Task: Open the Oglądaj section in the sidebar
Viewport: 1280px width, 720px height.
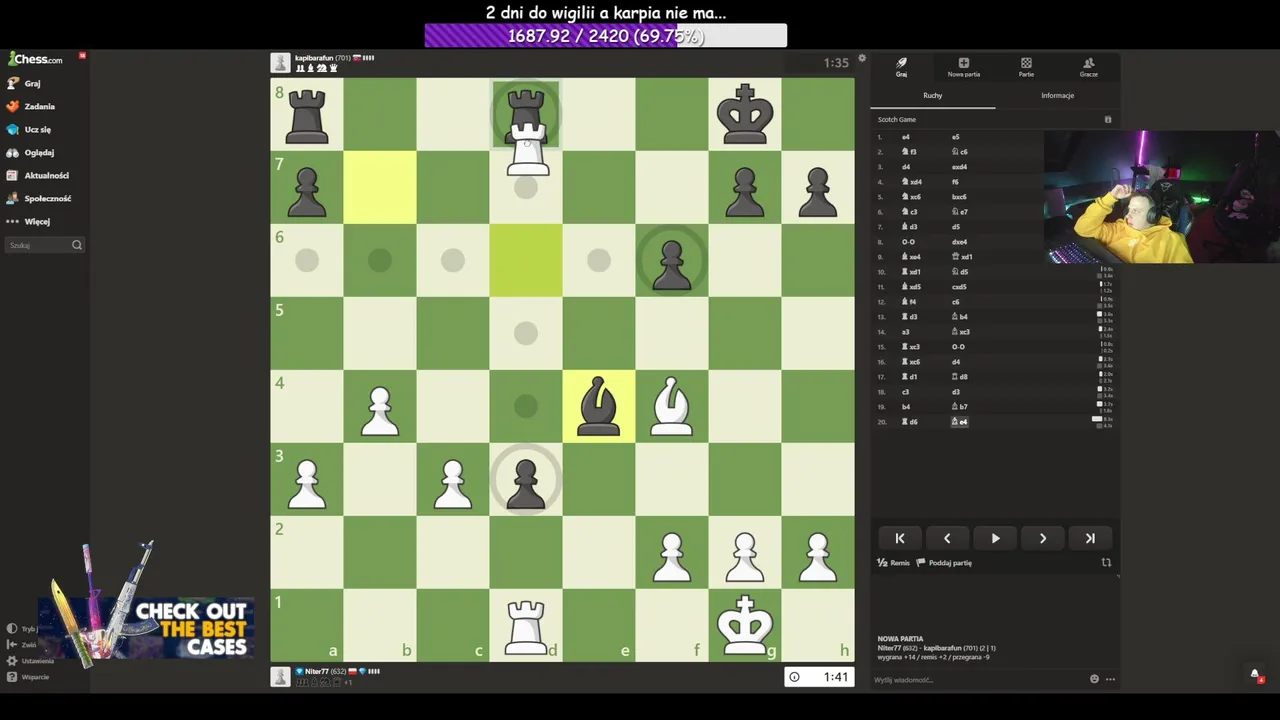Action: [x=30, y=152]
